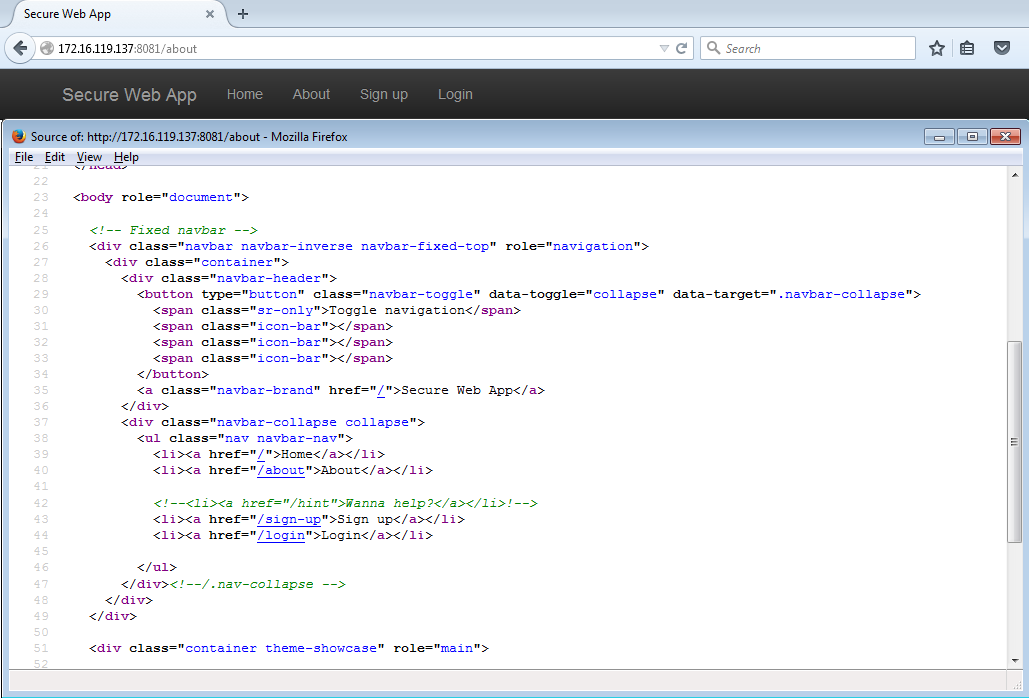Click line number 42 in source
The image size is (1029, 698).
coord(41,503)
